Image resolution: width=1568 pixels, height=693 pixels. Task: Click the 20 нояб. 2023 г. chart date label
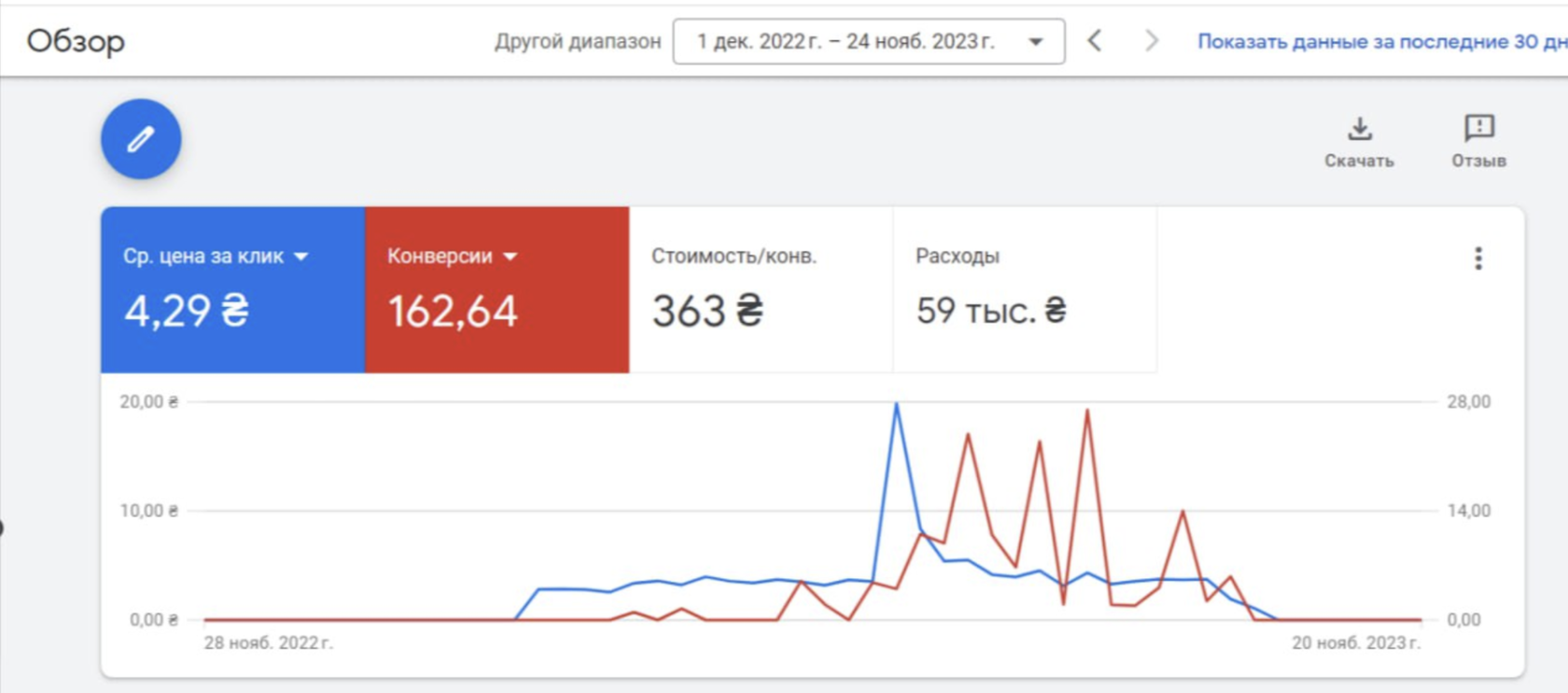1356,643
